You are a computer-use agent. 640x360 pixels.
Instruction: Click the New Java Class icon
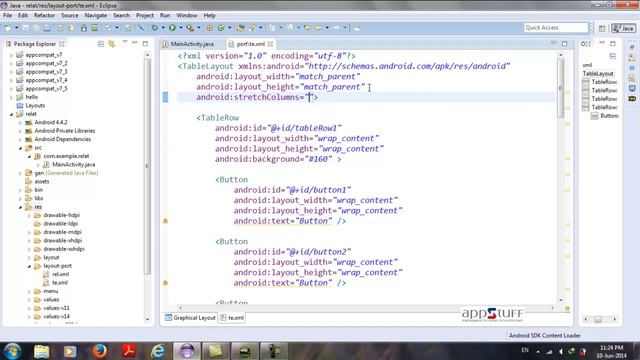tap(221, 28)
